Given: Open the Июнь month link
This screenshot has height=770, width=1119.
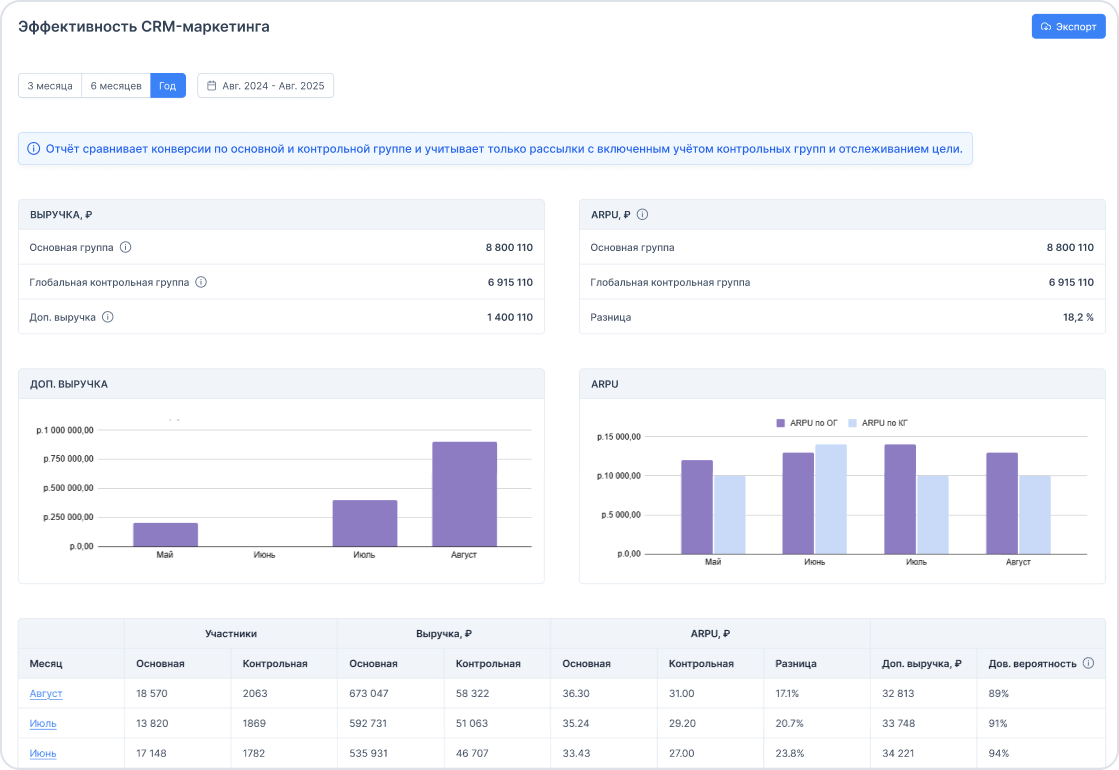Looking at the screenshot, I should point(43,753).
